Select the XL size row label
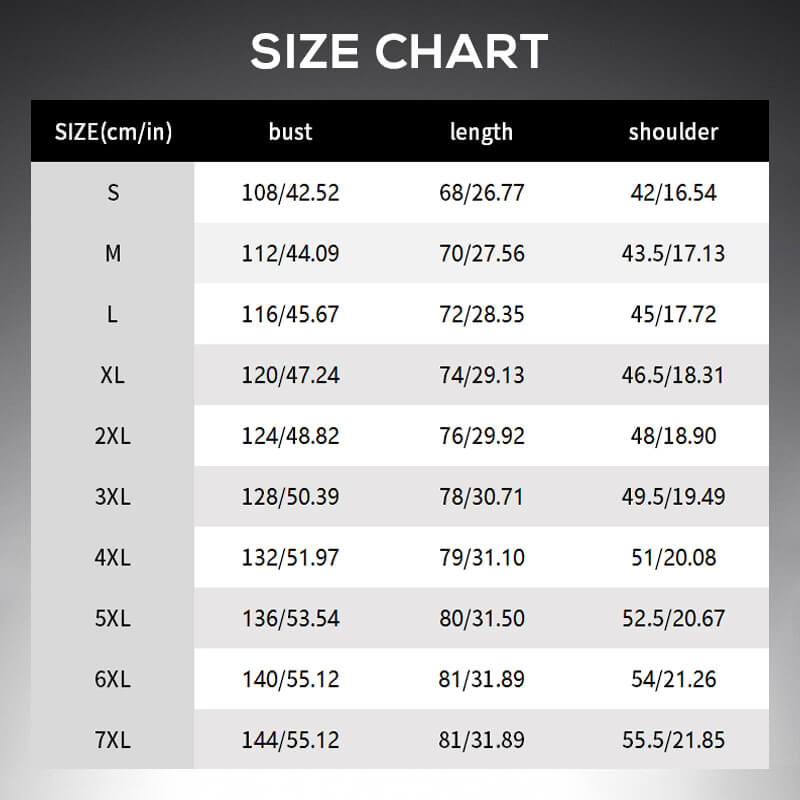This screenshot has height=800, width=800. pyautogui.click(x=113, y=376)
